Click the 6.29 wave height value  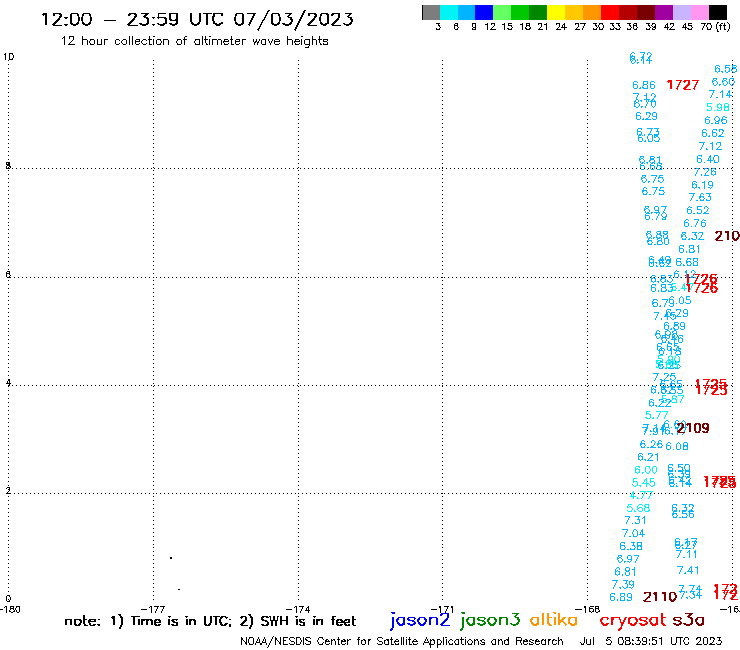pos(646,116)
